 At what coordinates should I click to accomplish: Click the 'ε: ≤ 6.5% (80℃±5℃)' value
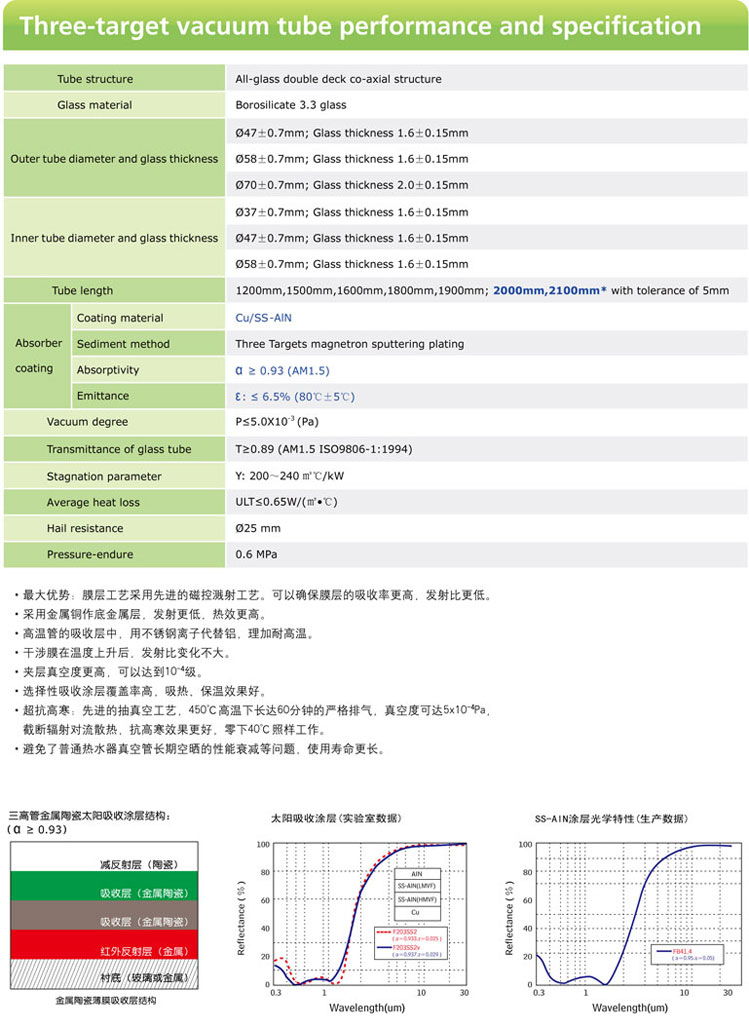coord(294,397)
